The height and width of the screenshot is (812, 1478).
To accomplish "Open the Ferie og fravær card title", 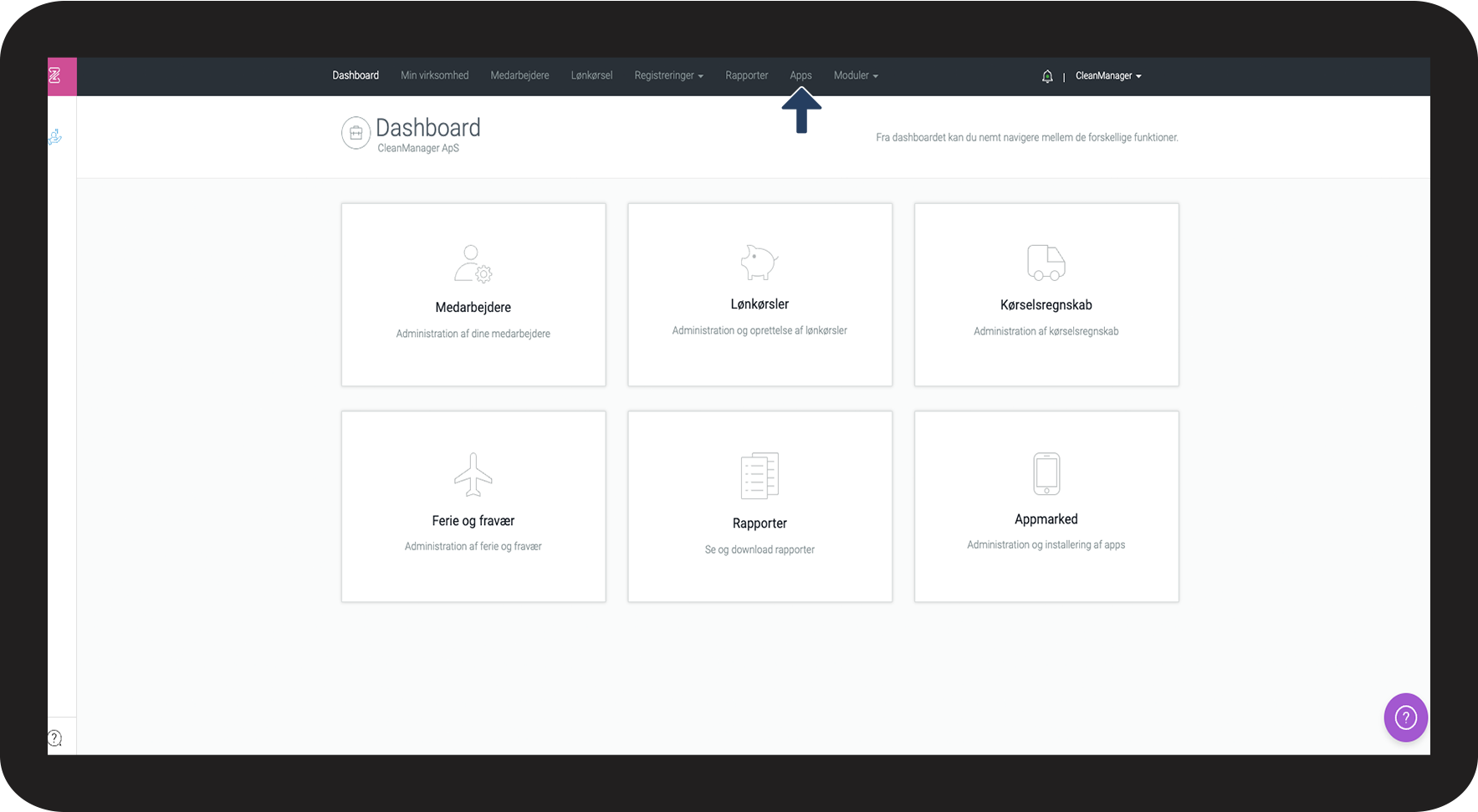I will pyautogui.click(x=473, y=521).
